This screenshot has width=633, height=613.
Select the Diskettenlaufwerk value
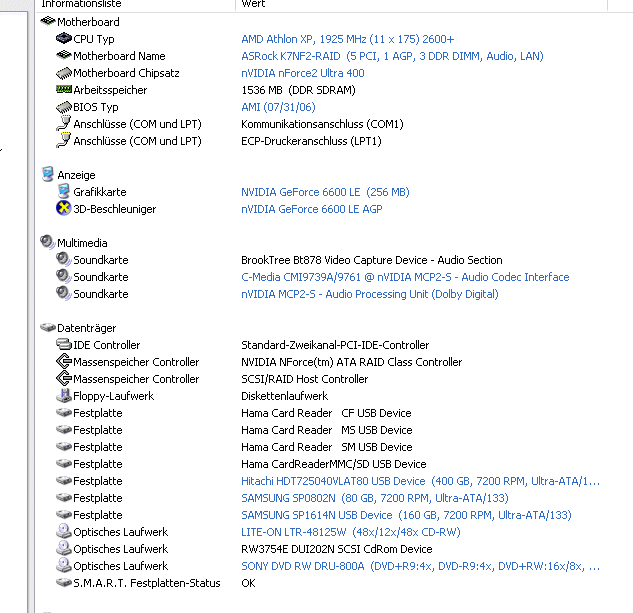(x=285, y=396)
